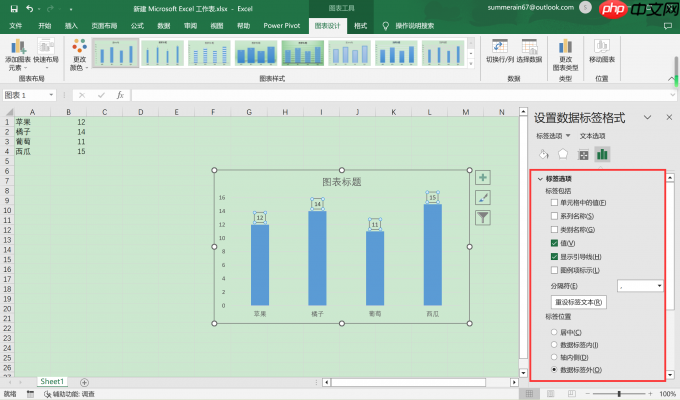Click insert function fx icon
The width and height of the screenshot is (680, 400).
tap(120, 95)
